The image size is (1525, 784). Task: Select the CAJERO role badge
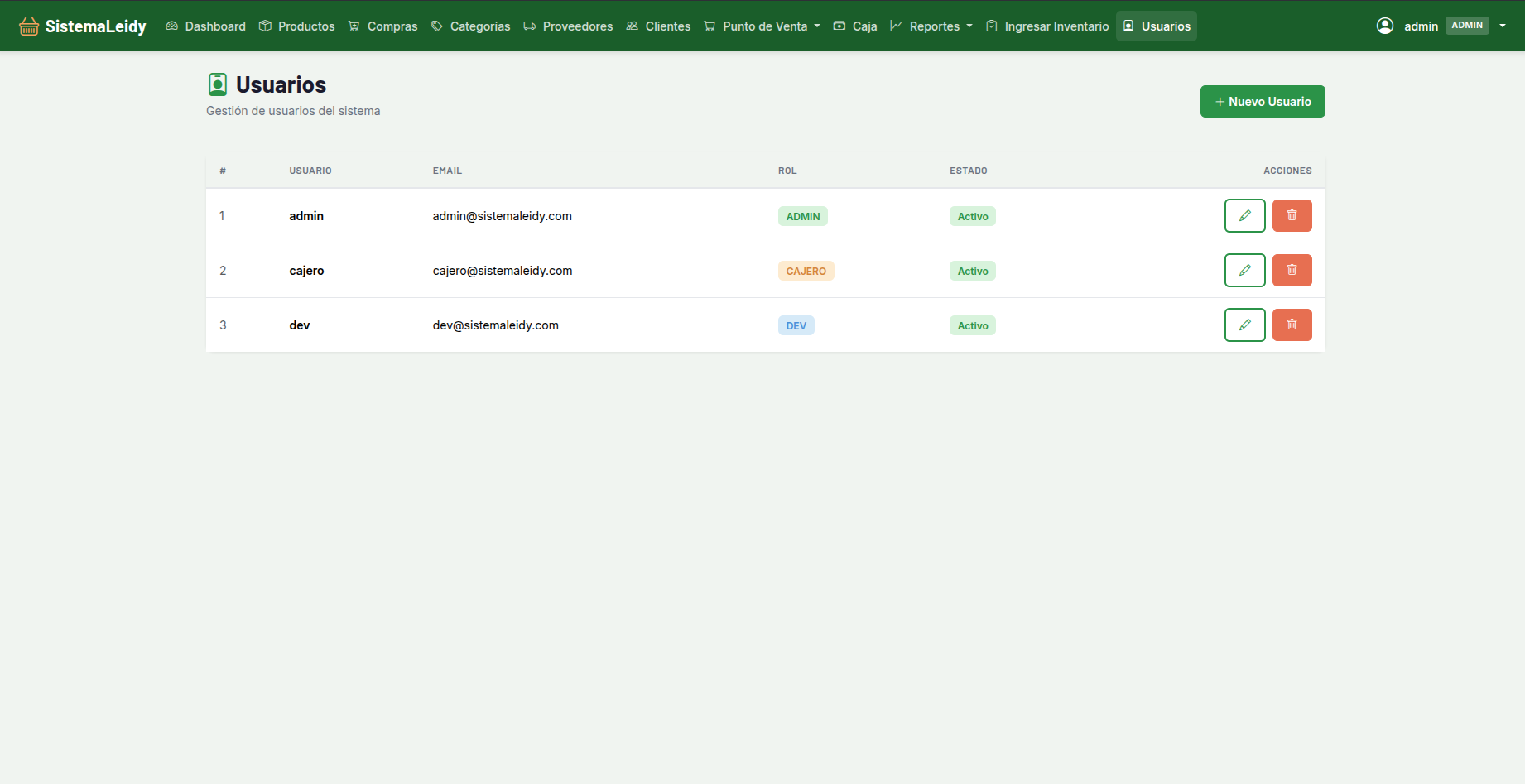pos(806,271)
